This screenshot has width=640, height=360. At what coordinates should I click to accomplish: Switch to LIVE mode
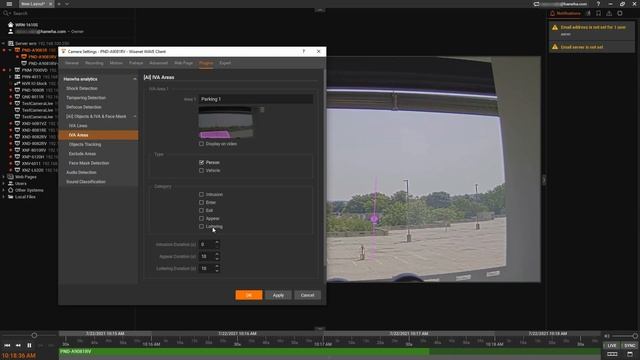(611, 345)
